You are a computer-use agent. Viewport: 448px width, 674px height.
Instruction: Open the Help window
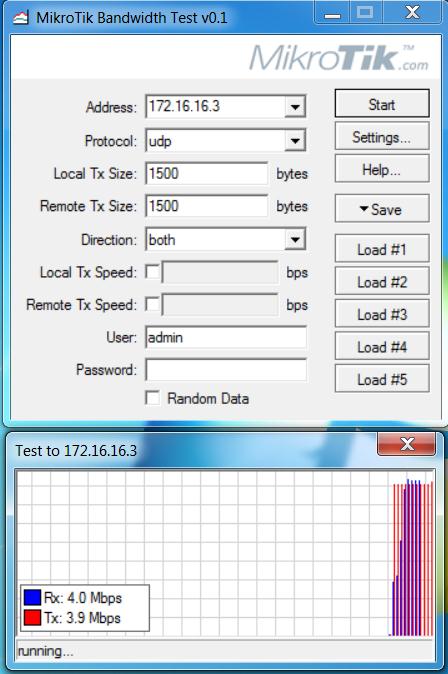click(x=382, y=168)
